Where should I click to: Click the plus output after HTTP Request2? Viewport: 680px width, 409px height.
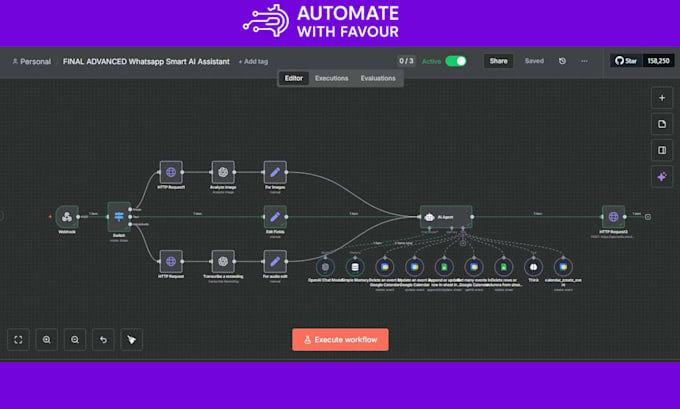[x=648, y=217]
